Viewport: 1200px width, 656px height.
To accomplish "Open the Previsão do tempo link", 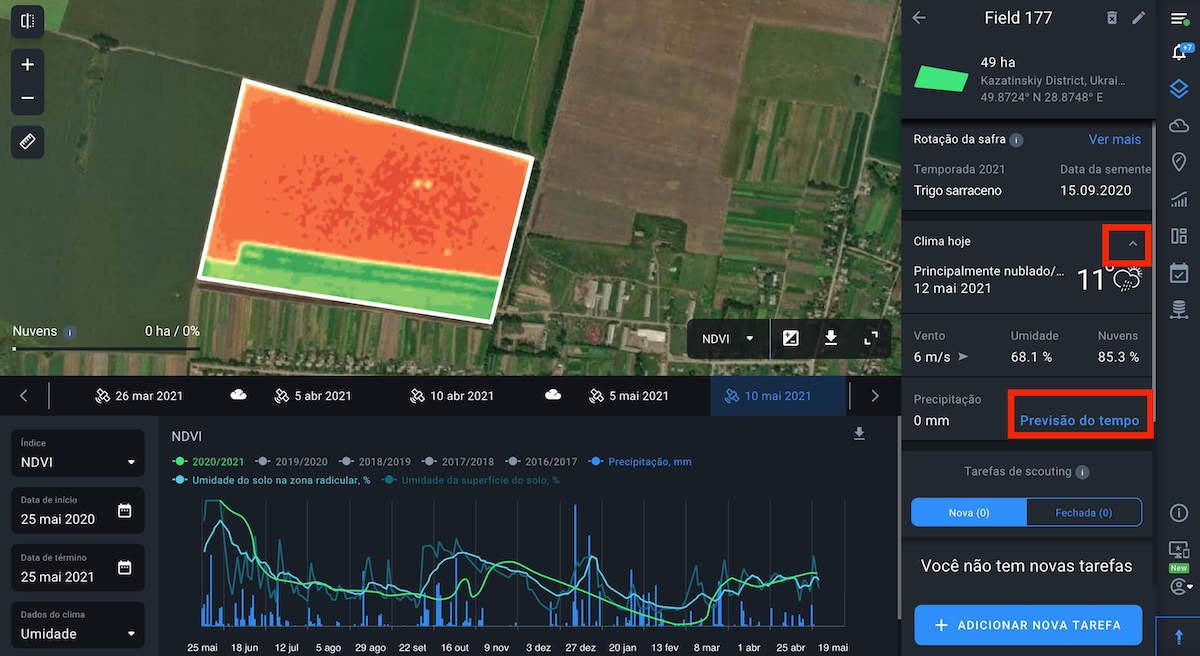I will coord(1079,421).
